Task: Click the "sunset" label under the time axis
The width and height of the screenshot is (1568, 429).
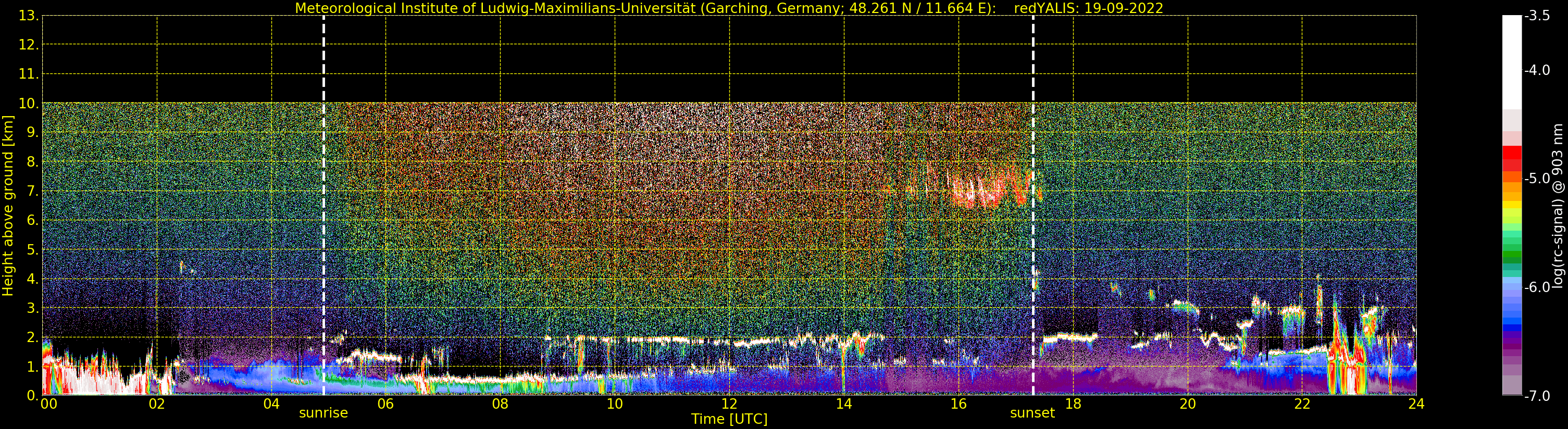Action: coord(1032,412)
